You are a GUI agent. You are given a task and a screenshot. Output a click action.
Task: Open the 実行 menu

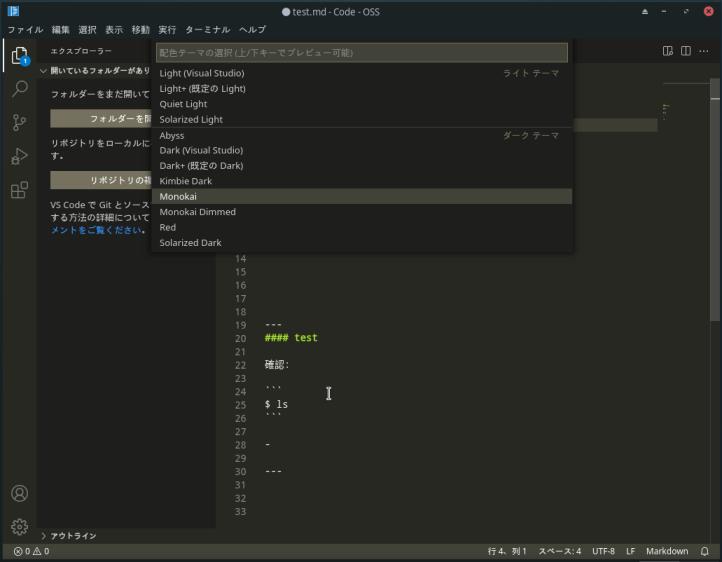[167, 30]
